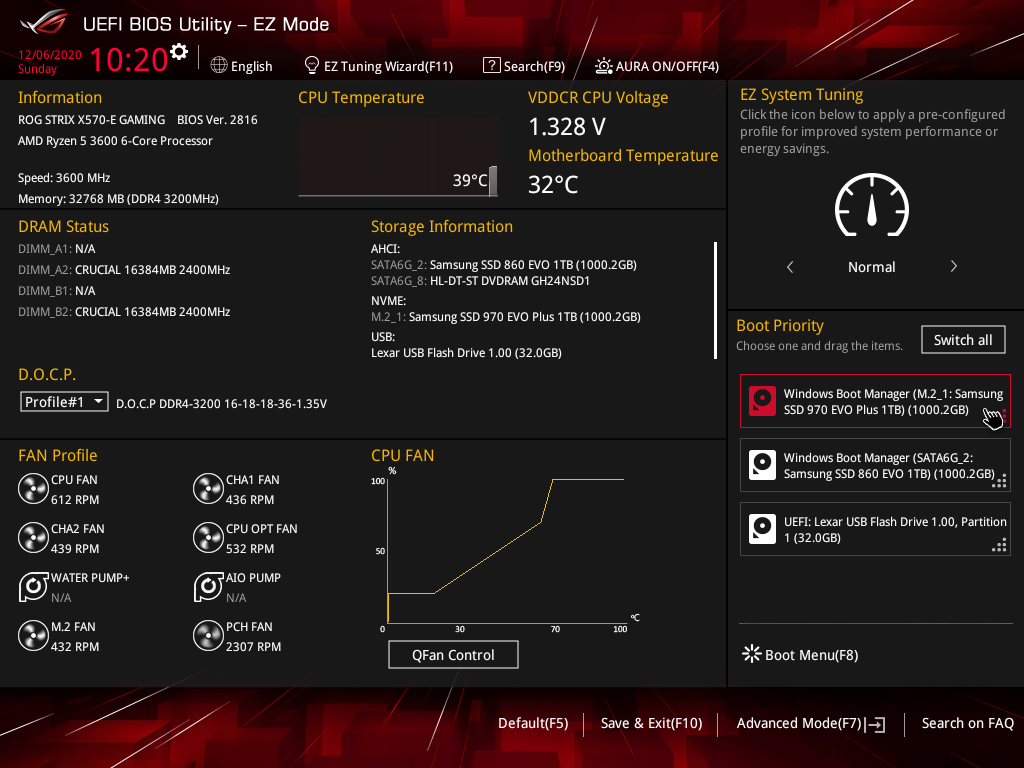Select the CHA2 FAN icon
The width and height of the screenshot is (1024, 768).
click(33, 538)
